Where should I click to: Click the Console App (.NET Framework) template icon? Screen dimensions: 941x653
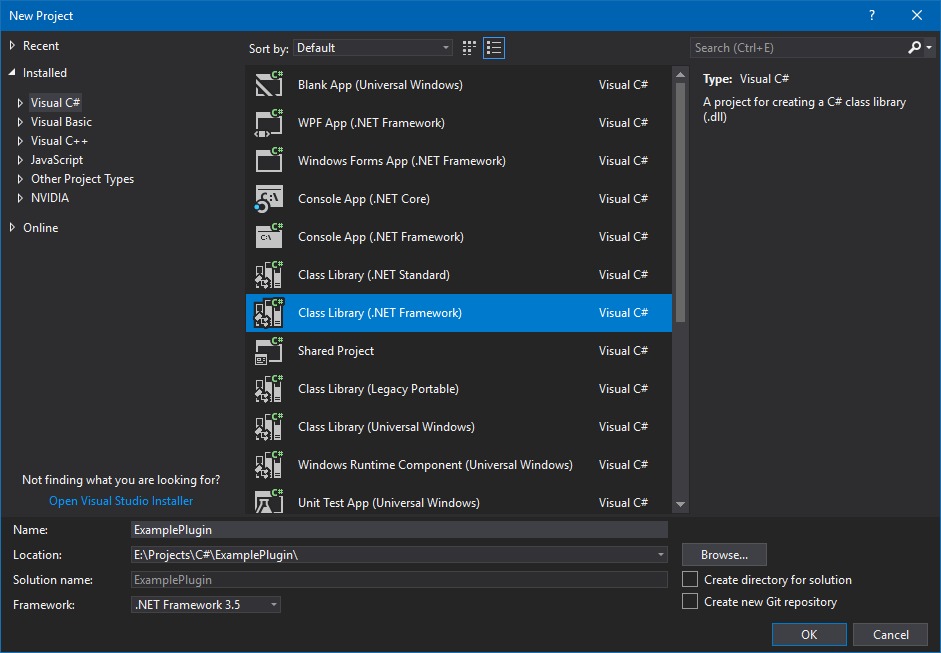[269, 236]
